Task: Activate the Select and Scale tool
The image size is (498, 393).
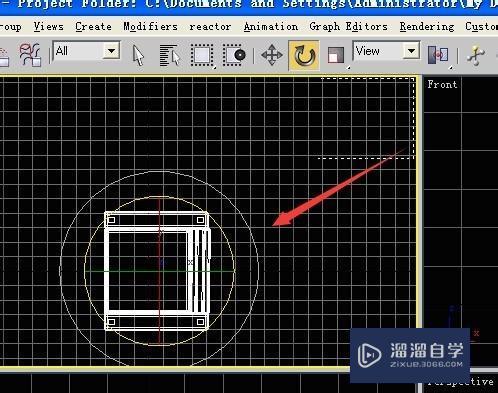Action: click(336, 55)
